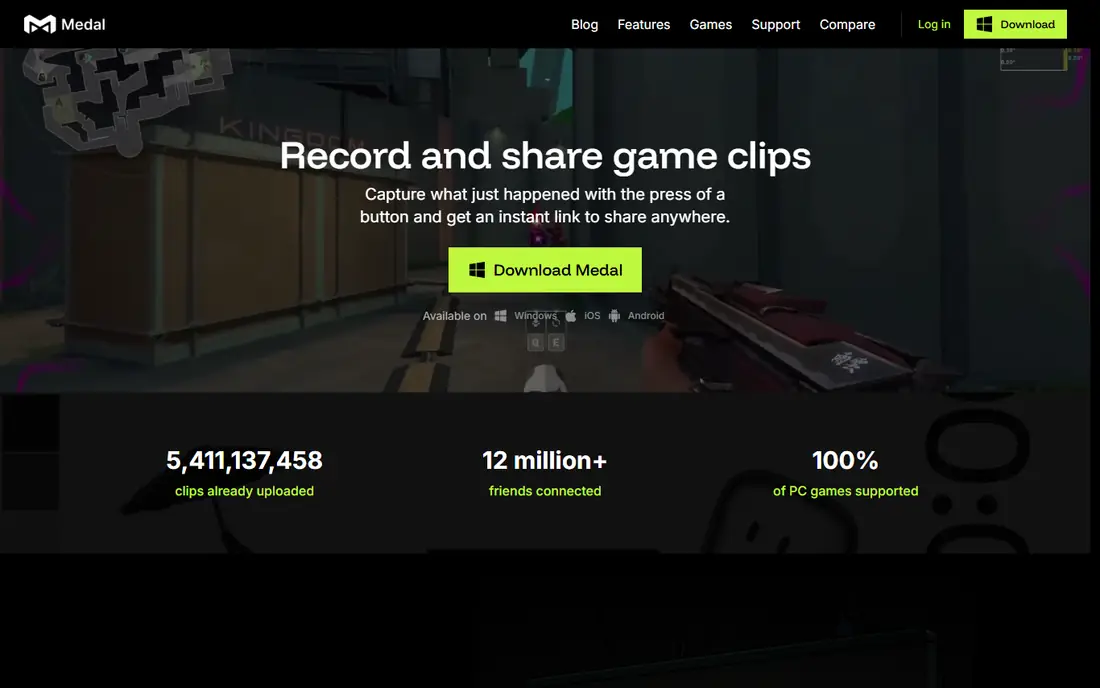Click the '12 million+' statistic

coord(544,460)
